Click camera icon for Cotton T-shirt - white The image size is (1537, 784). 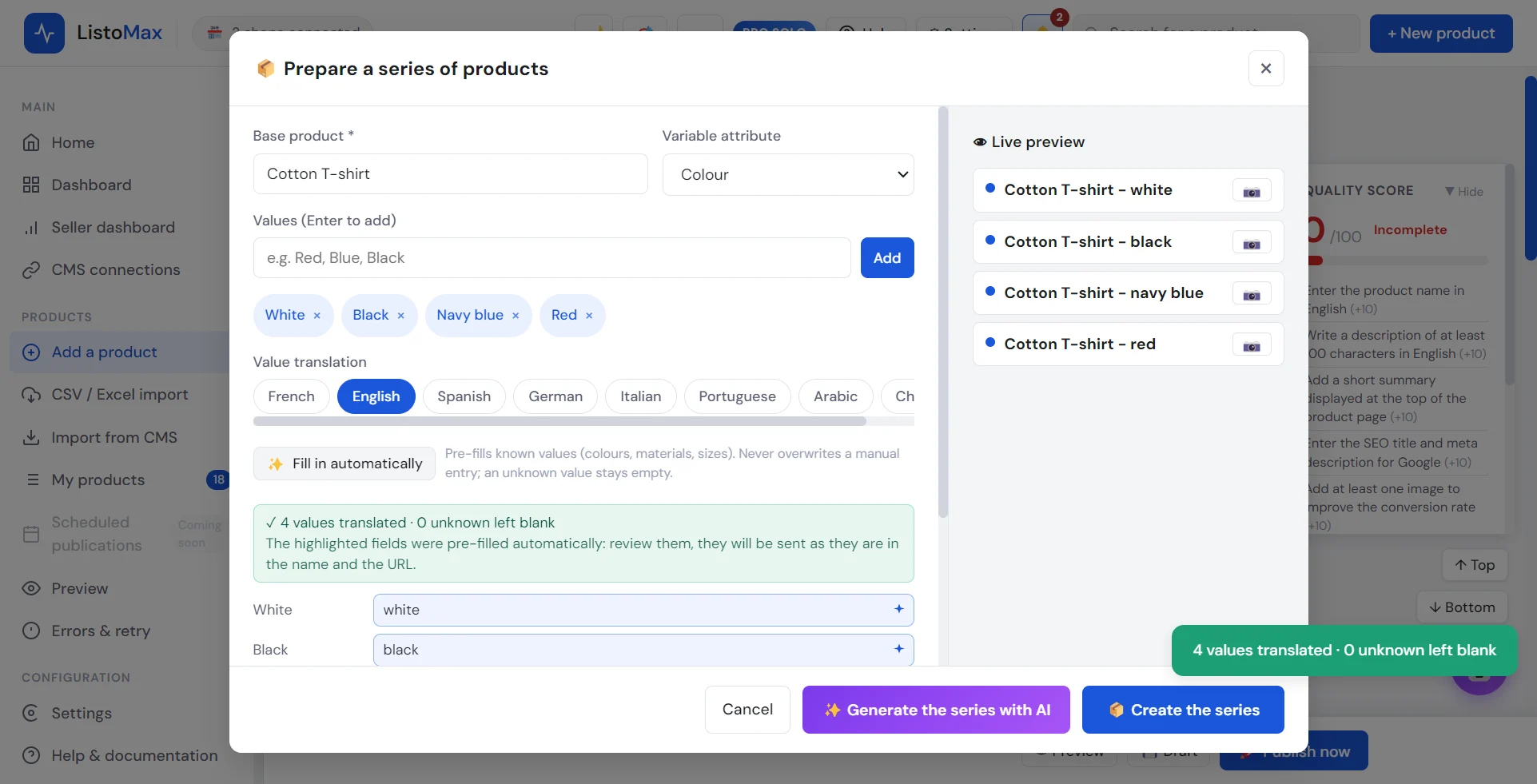[1252, 192]
